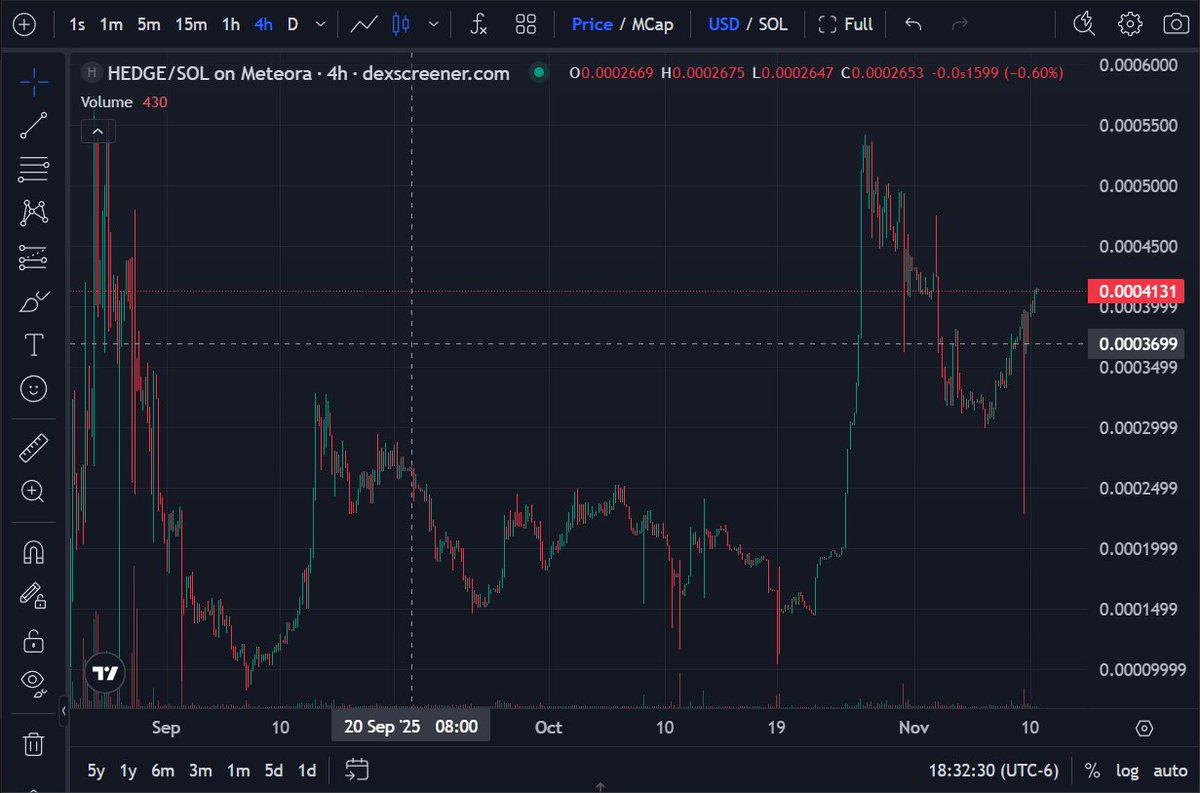Enable magnet snapping mode

[x=33, y=551]
